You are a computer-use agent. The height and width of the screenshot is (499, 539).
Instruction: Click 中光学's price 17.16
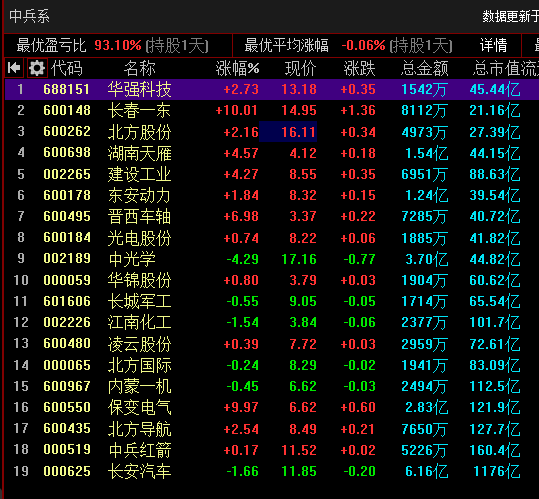click(299, 259)
